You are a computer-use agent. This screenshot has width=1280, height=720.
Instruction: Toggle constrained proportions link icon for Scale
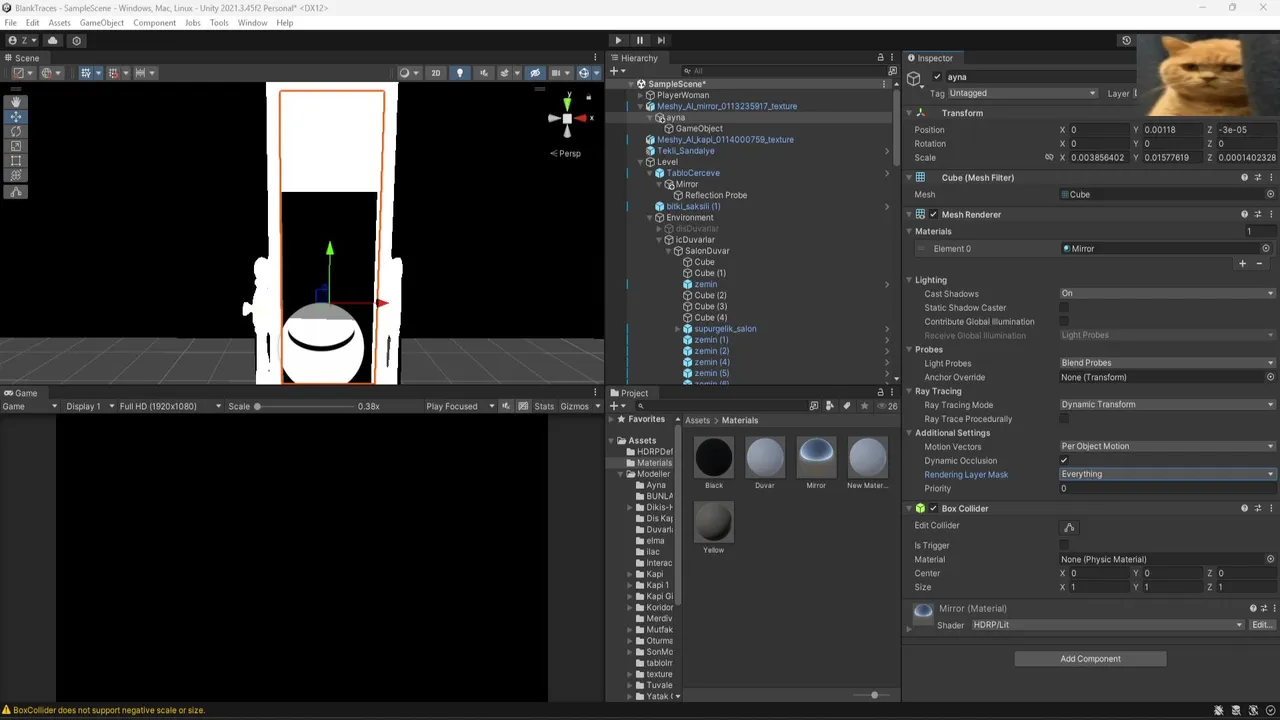coord(1049,158)
